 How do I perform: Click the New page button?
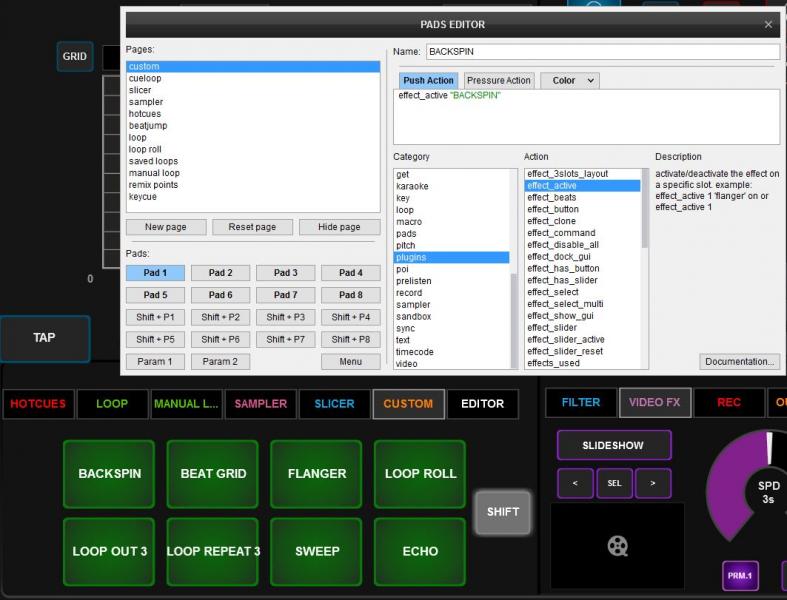tap(166, 227)
